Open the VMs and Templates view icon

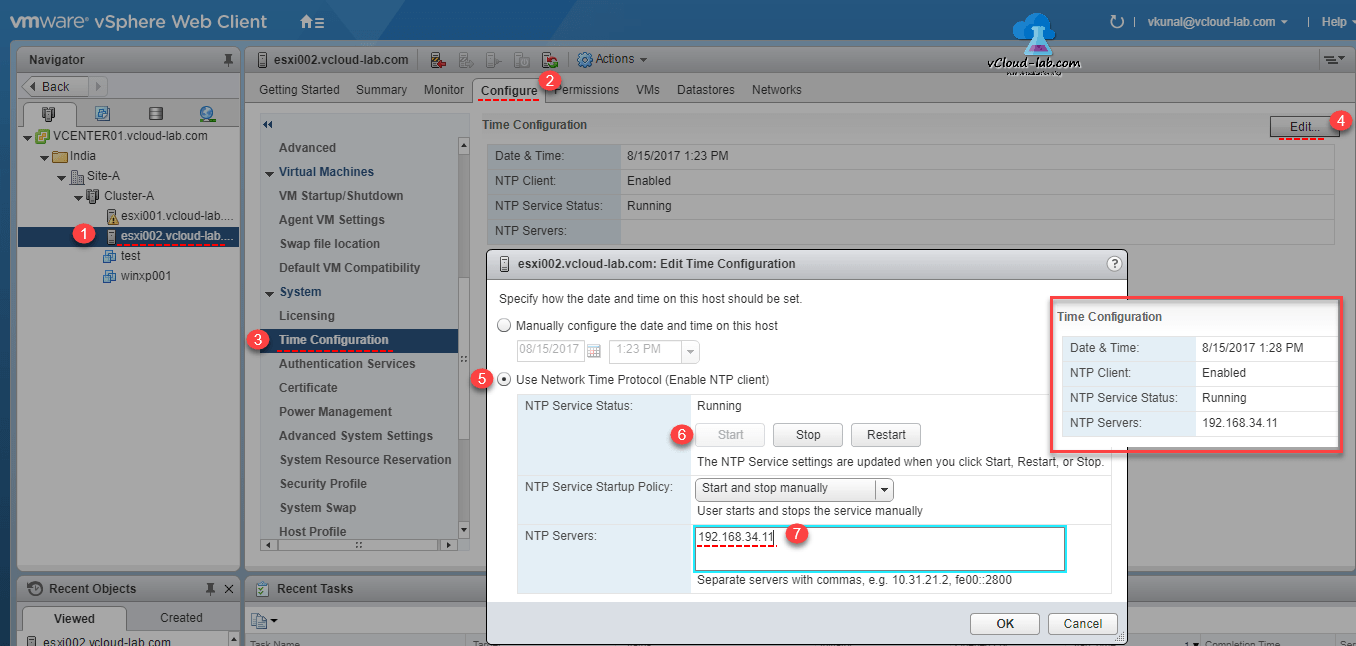(x=102, y=112)
